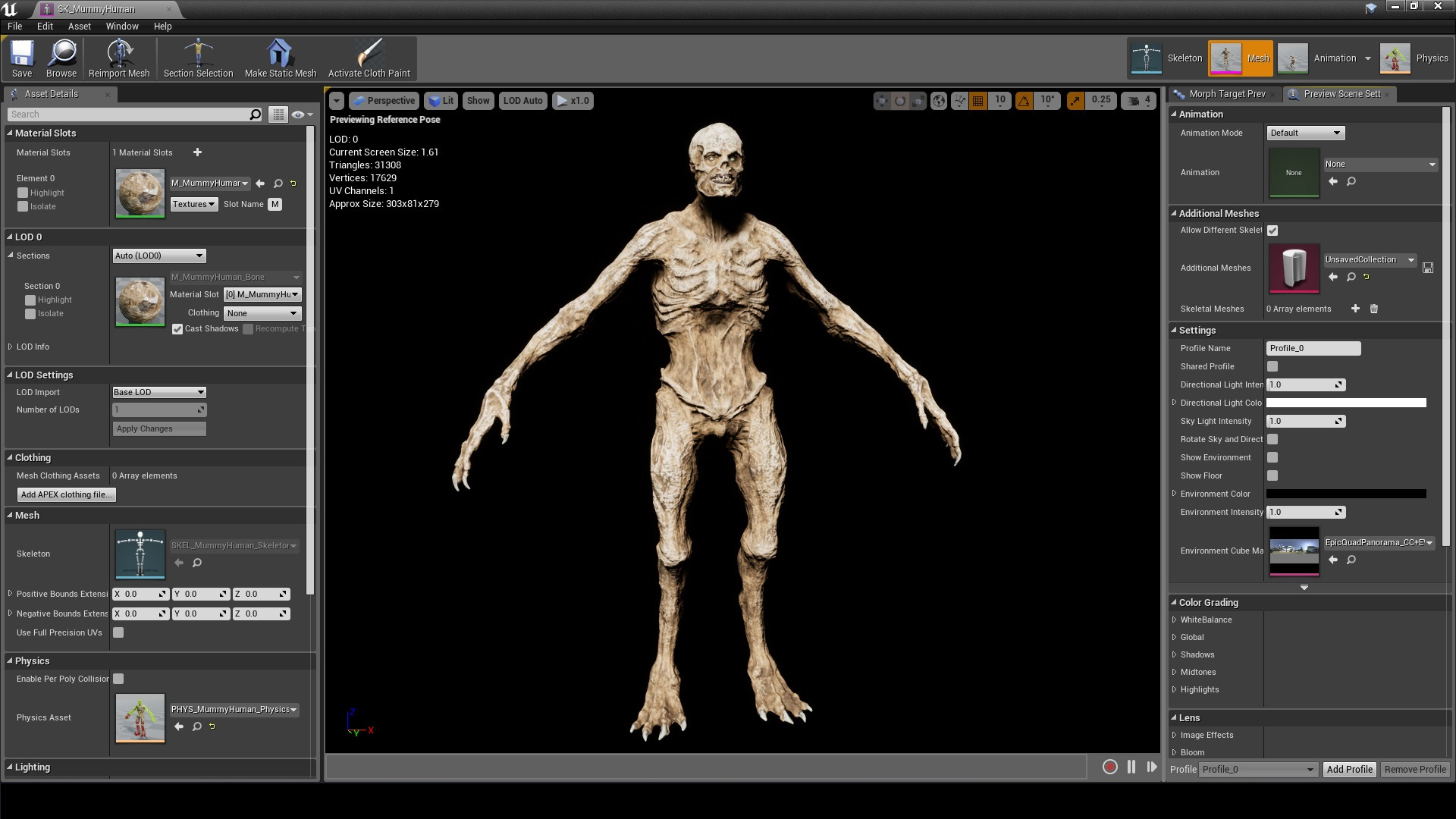
Task: Save the skeletal mesh asset
Action: pyautogui.click(x=22, y=58)
